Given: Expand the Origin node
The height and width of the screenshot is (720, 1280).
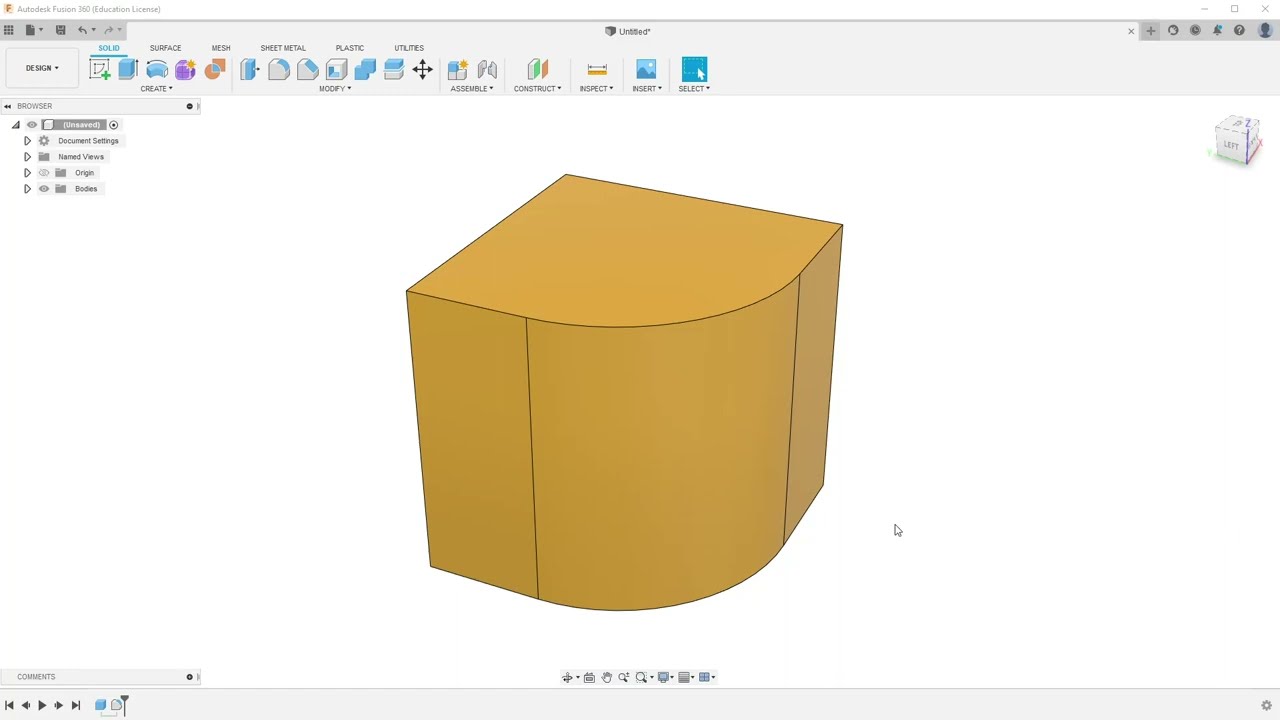Looking at the screenshot, I should pos(27,173).
